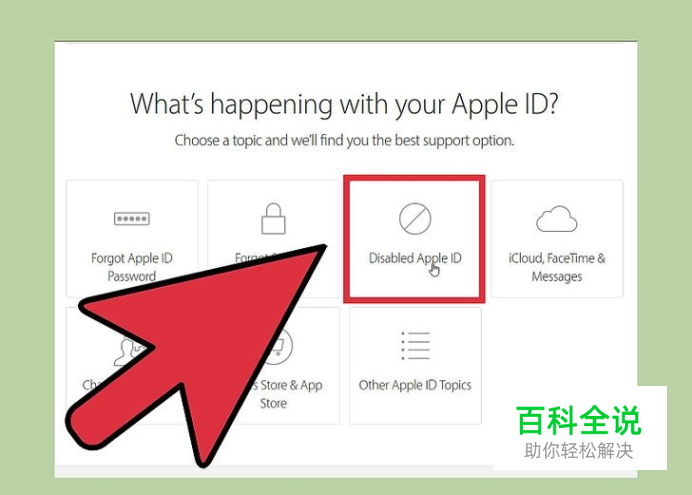Click the green Chinese watermark logo
Viewport: 692px width, 495px height.
click(578, 420)
